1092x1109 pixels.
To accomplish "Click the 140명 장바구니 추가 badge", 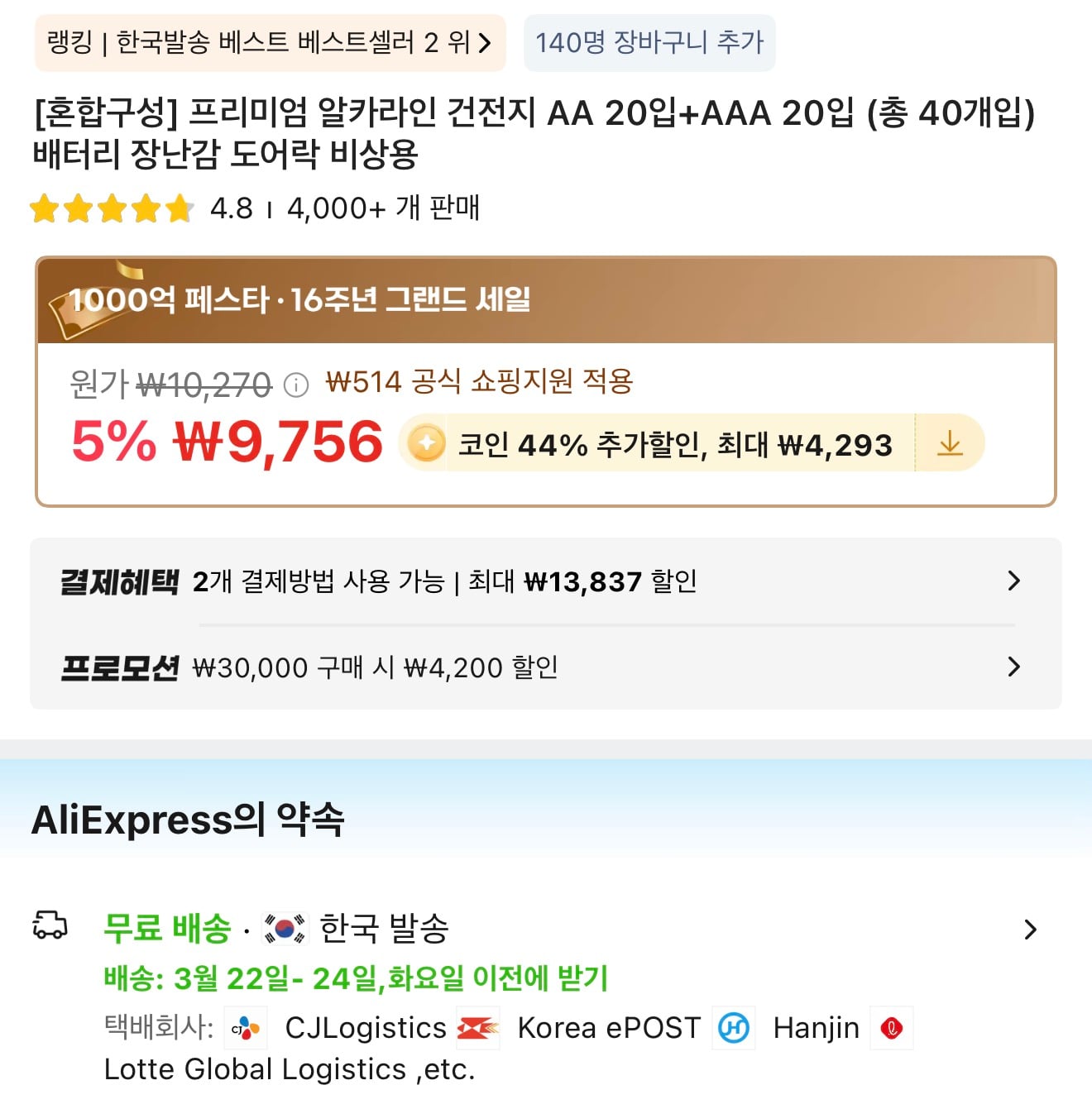I will (x=649, y=43).
